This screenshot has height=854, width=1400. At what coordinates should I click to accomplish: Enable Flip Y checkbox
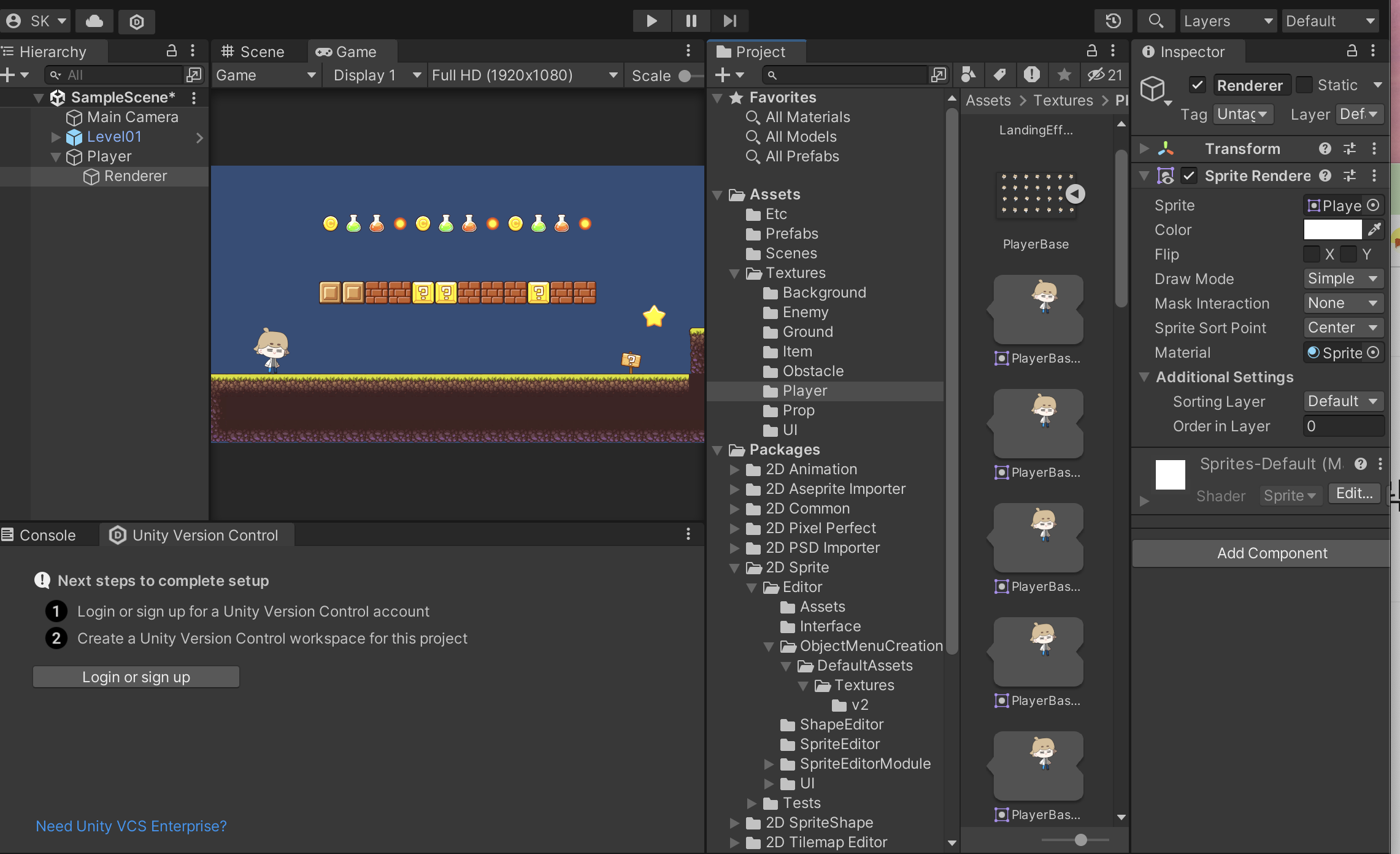(1348, 254)
